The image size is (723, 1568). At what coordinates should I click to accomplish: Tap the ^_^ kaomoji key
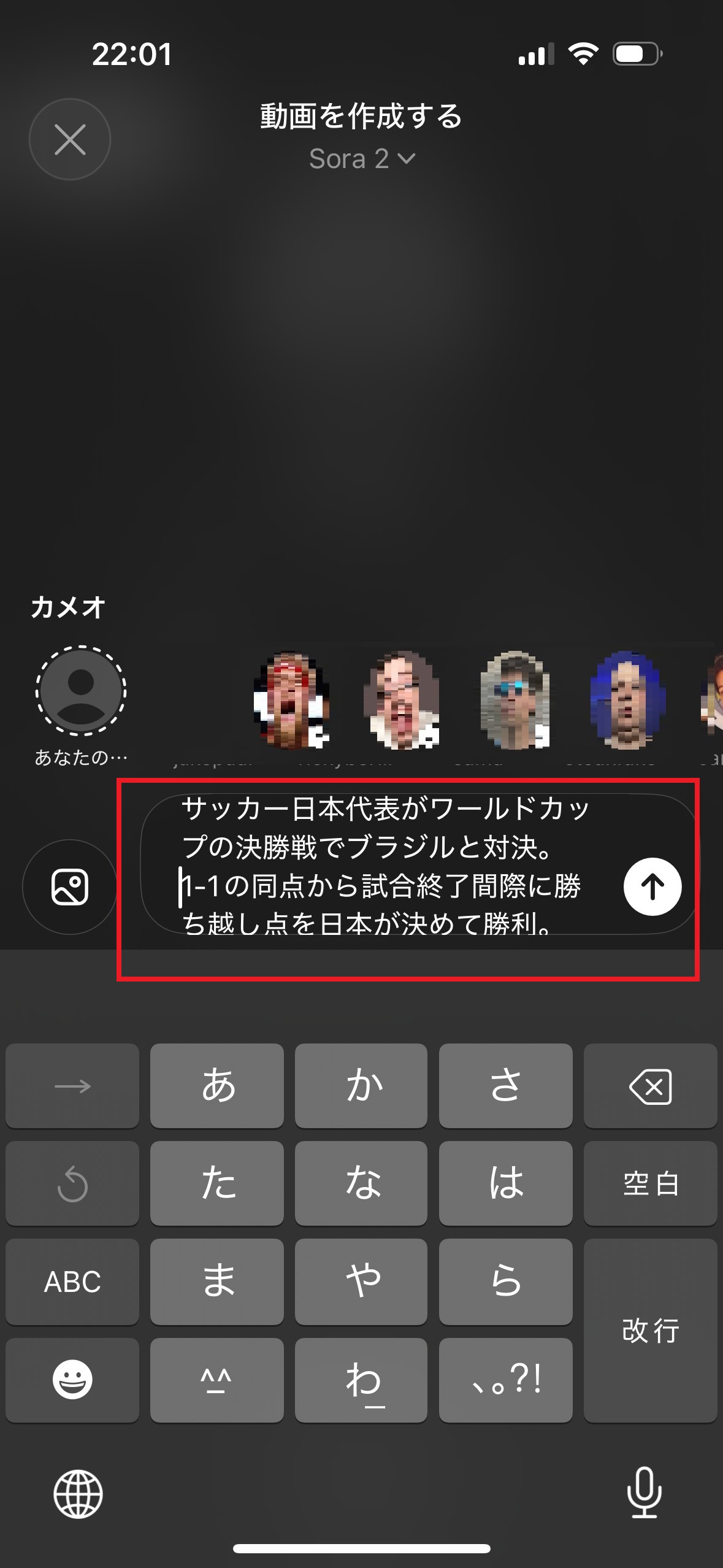pos(217,1380)
